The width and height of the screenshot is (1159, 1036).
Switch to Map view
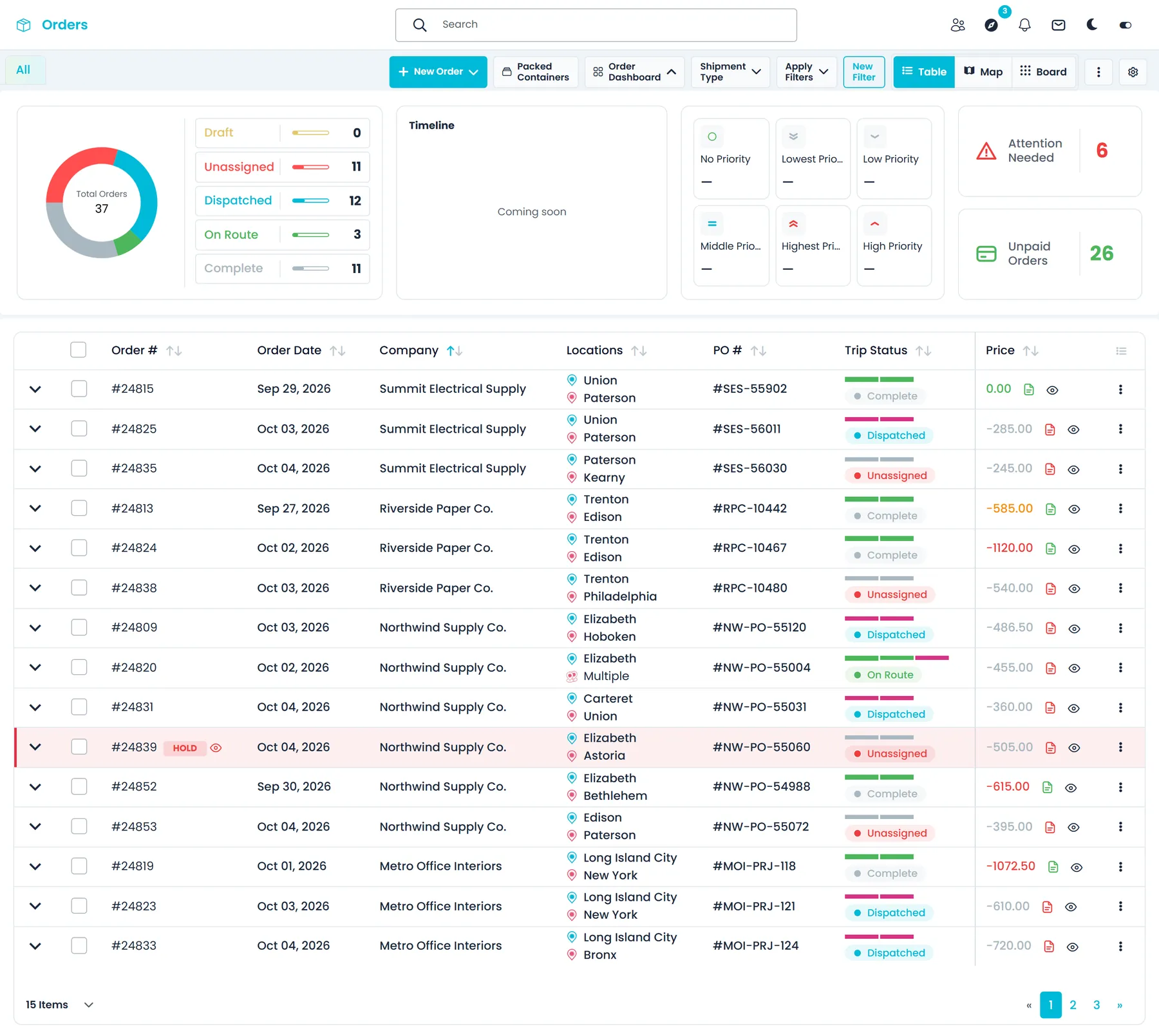984,72
